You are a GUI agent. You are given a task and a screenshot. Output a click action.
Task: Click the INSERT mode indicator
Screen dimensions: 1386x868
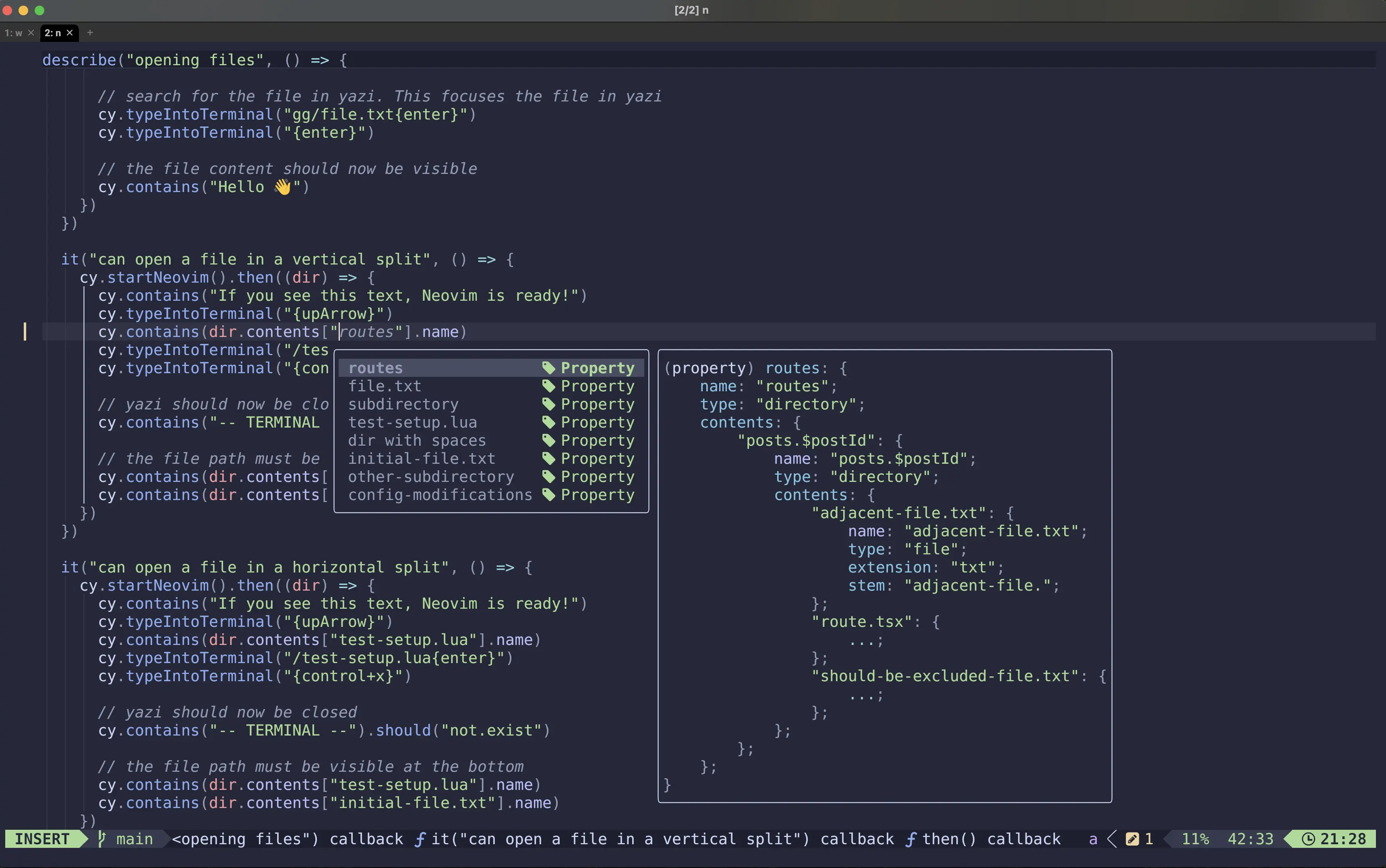pyautogui.click(x=42, y=839)
